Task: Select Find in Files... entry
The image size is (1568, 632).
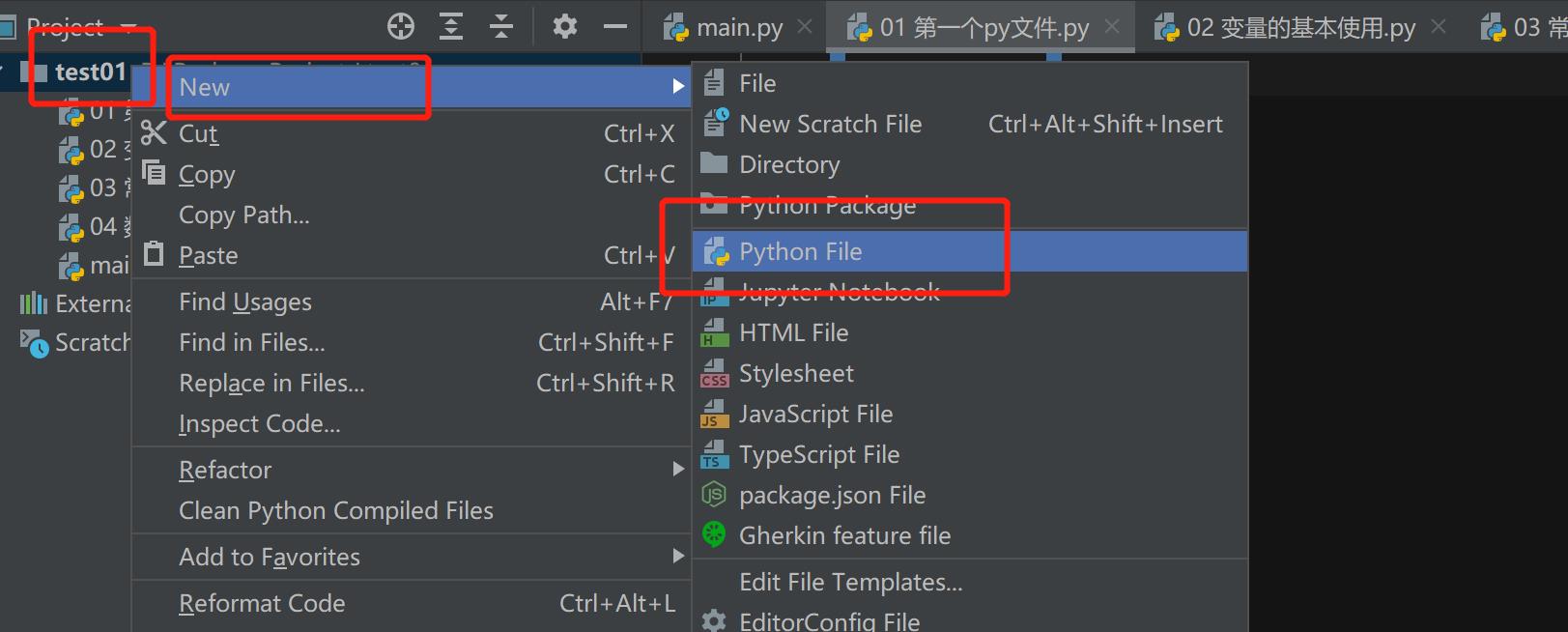Action: [x=412, y=342]
